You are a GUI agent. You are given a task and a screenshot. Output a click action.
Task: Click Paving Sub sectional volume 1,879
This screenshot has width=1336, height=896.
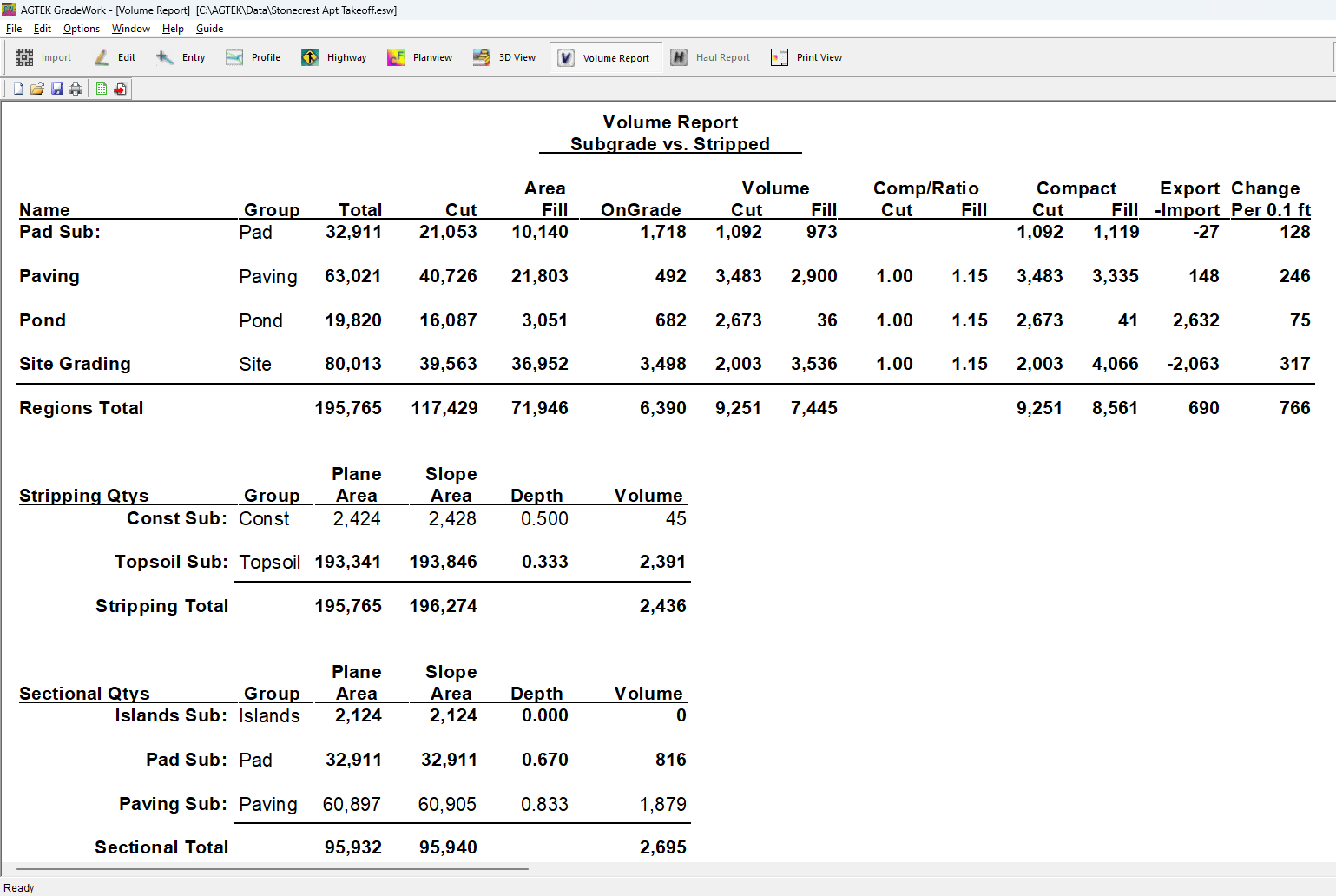pyautogui.click(x=662, y=804)
